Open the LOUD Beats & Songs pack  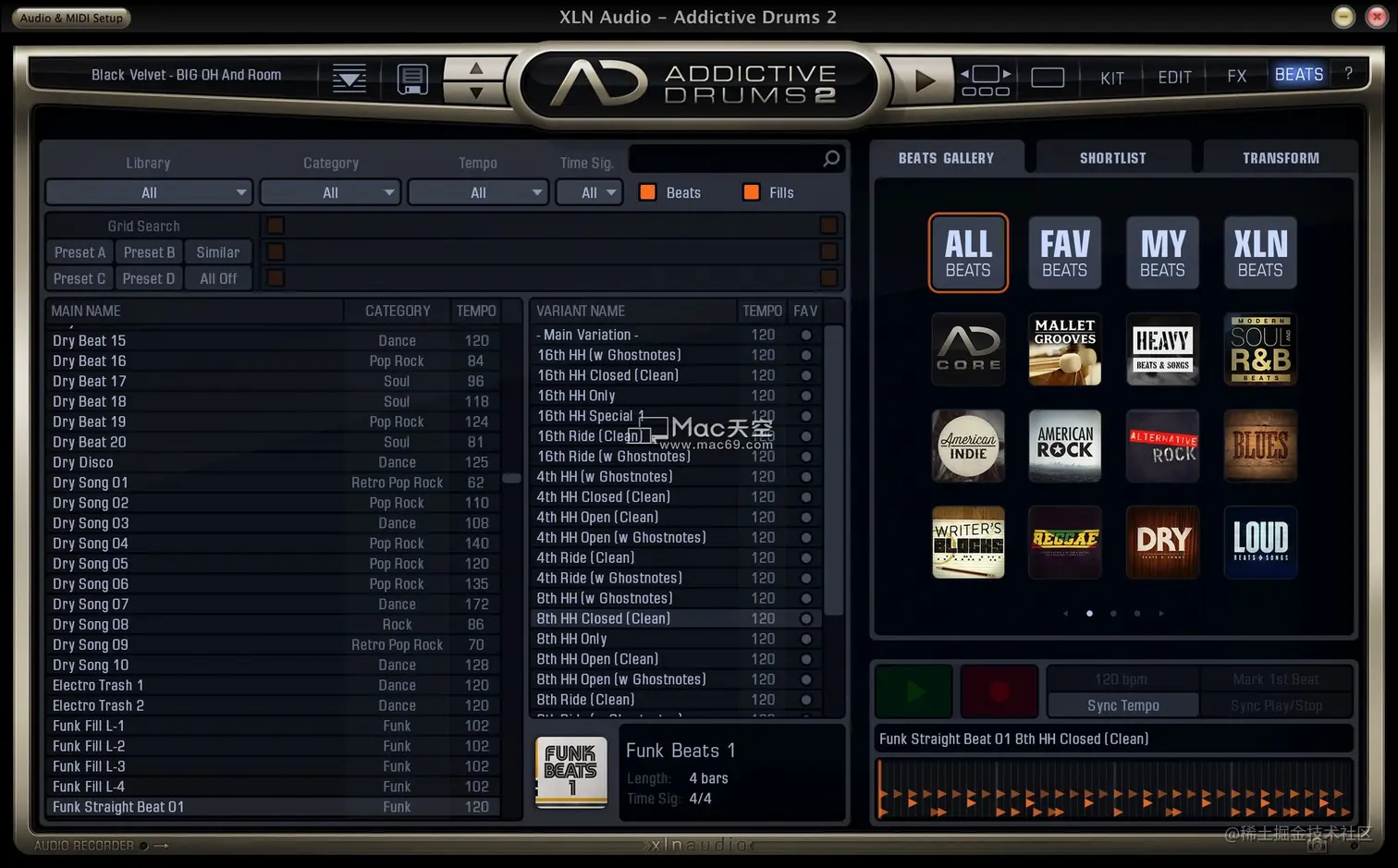(1260, 543)
